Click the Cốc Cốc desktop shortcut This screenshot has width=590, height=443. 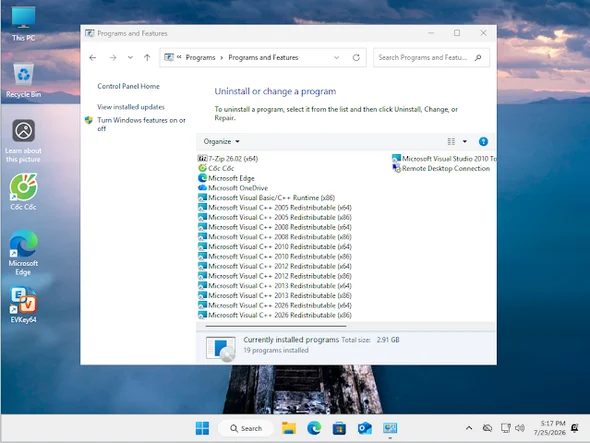(x=23, y=192)
